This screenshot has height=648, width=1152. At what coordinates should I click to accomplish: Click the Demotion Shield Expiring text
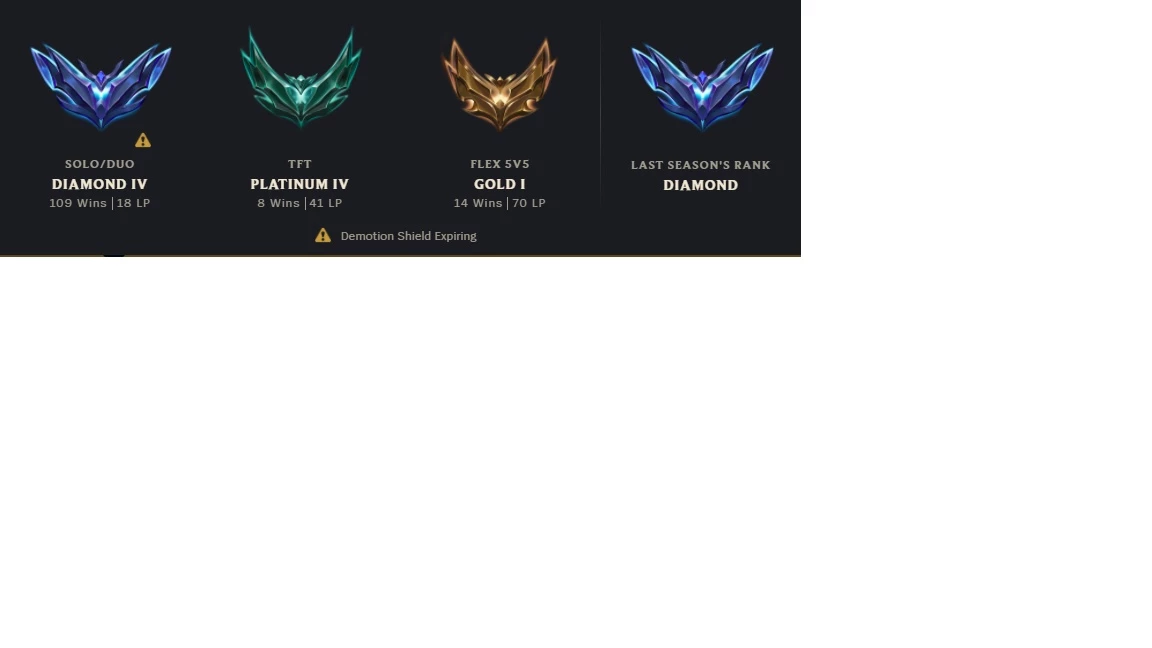tap(408, 236)
